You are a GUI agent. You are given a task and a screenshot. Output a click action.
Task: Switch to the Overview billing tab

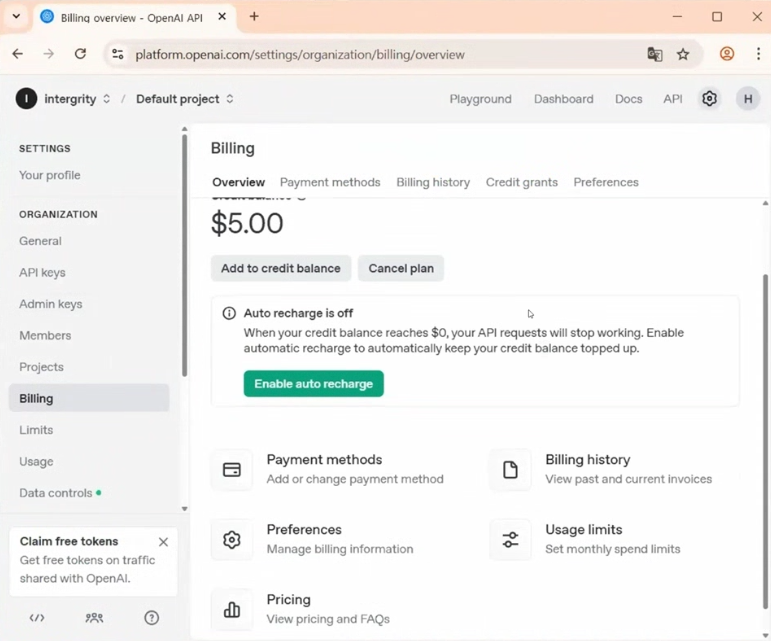[238, 182]
